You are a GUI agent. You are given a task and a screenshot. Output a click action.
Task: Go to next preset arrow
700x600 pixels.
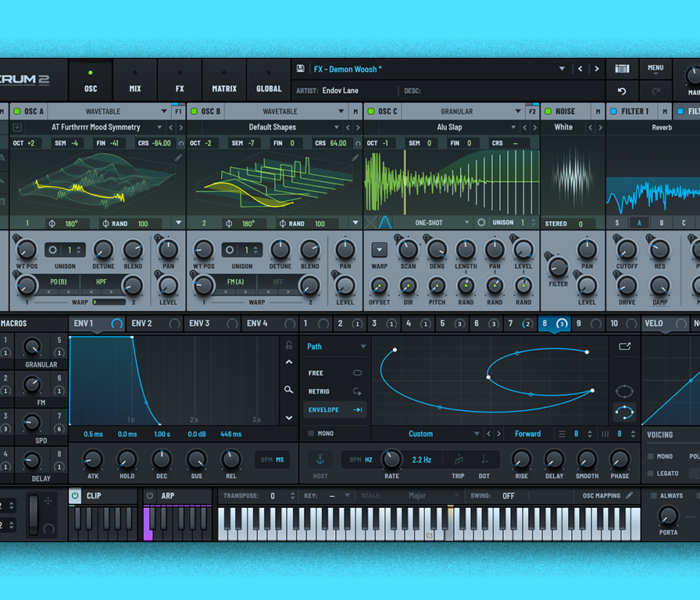pyautogui.click(x=596, y=69)
